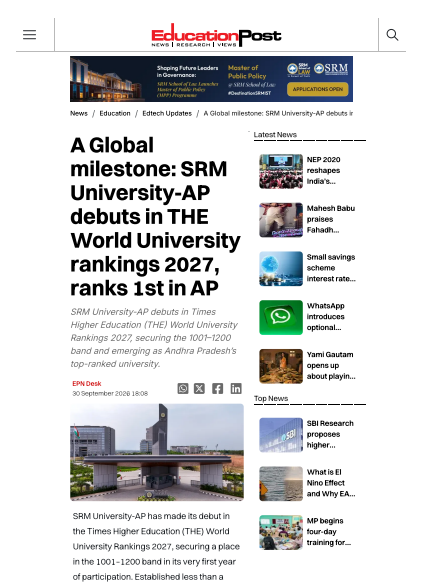Open SBI Research proposes higher article

click(x=330, y=434)
